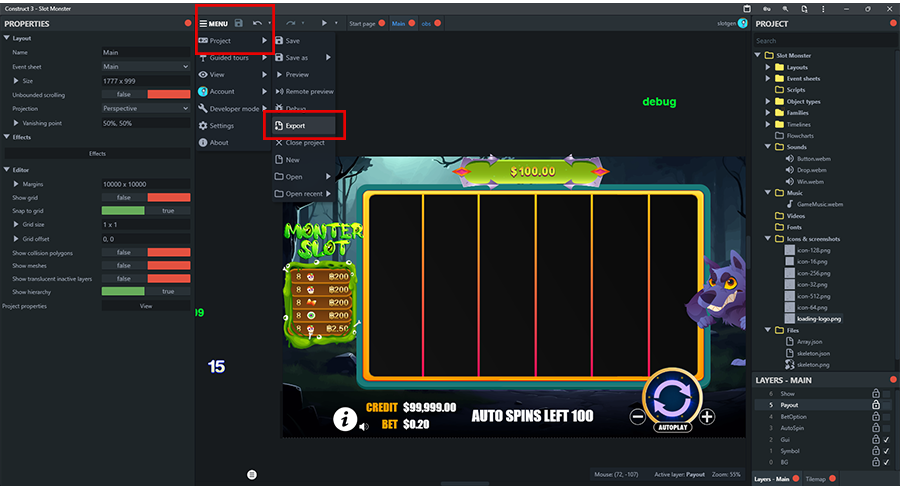Screen dimensions: 900x489
Task: Click the redo arrow in toolbar
Action: coord(290,23)
